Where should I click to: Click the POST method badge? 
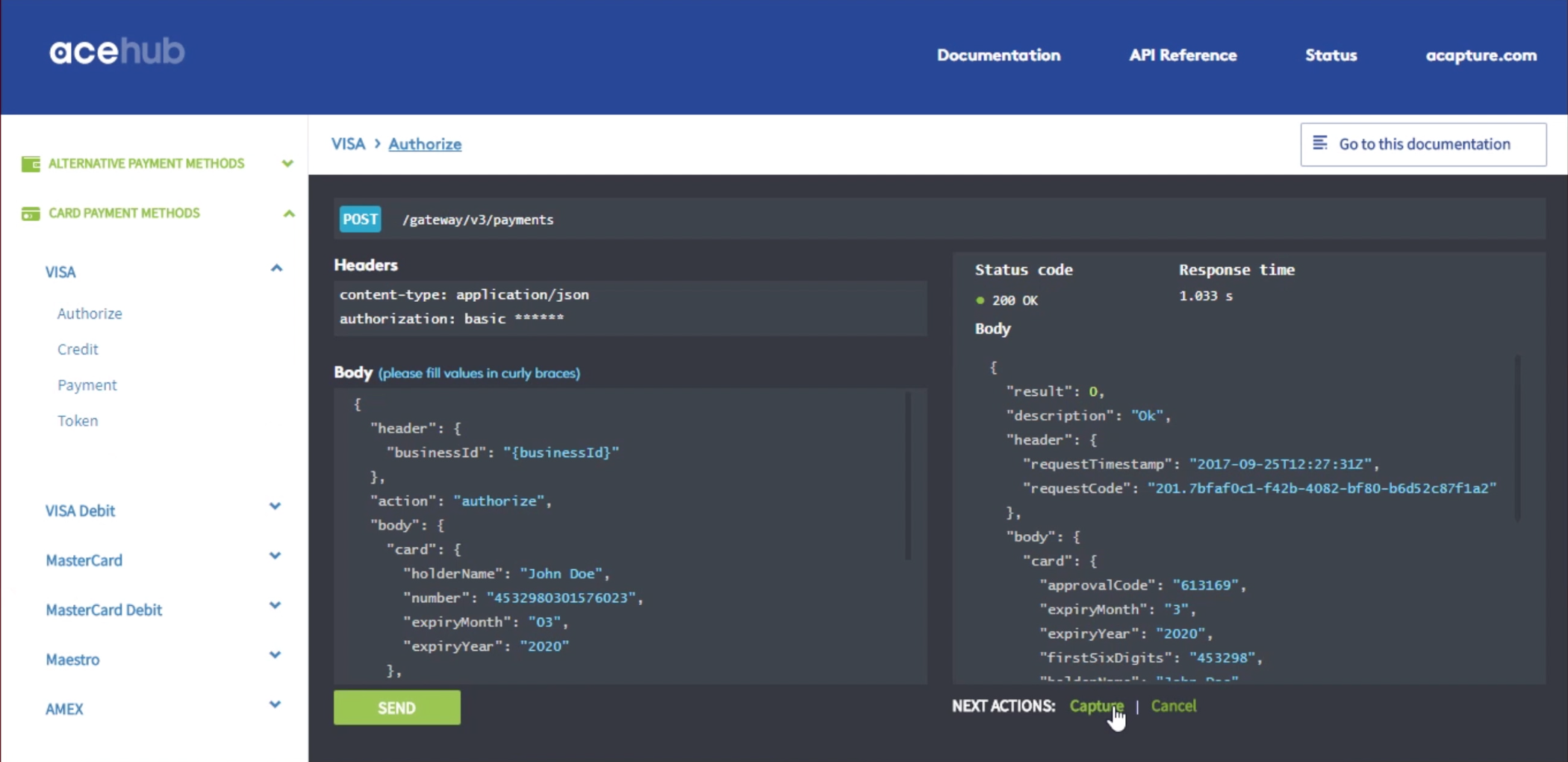point(360,219)
